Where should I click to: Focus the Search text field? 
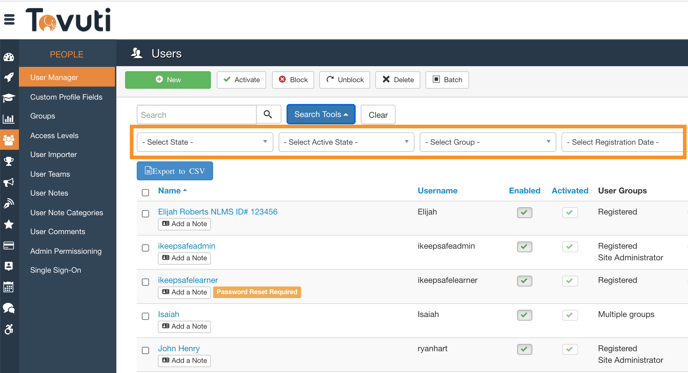click(197, 115)
